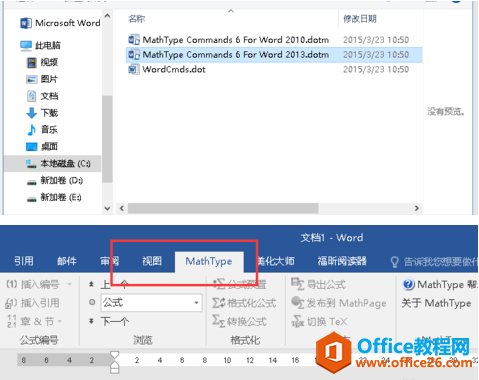
Task: Click 切换 TeX toggle button
Action: tap(320, 321)
